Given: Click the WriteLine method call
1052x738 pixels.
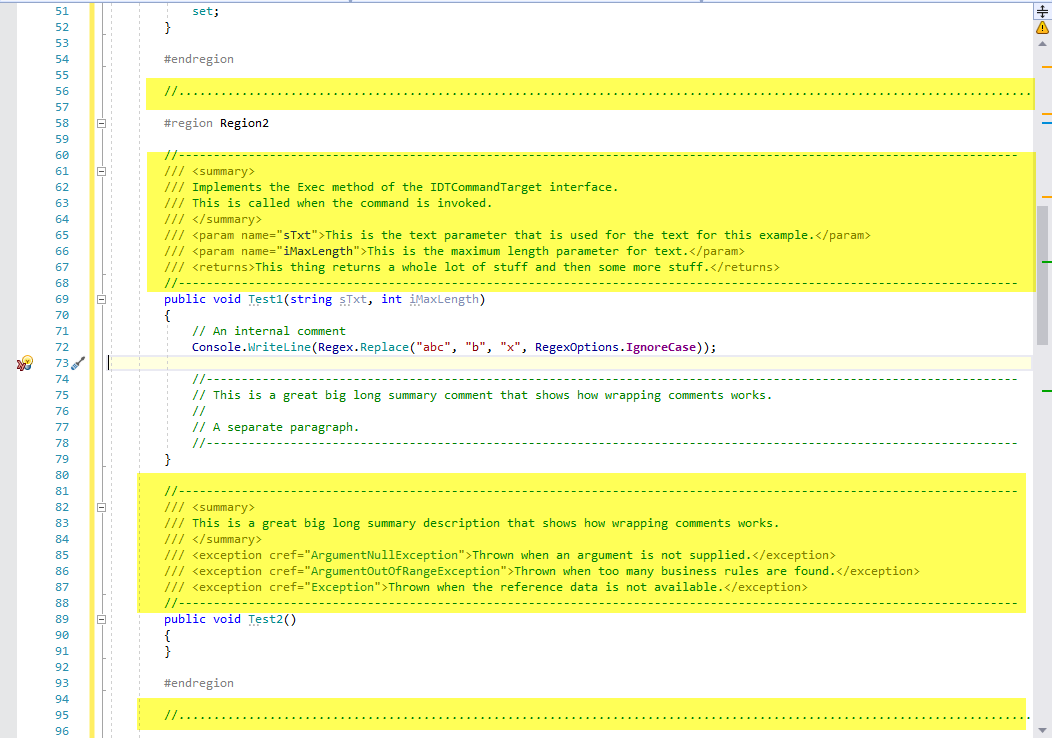Looking at the screenshot, I should click(280, 347).
